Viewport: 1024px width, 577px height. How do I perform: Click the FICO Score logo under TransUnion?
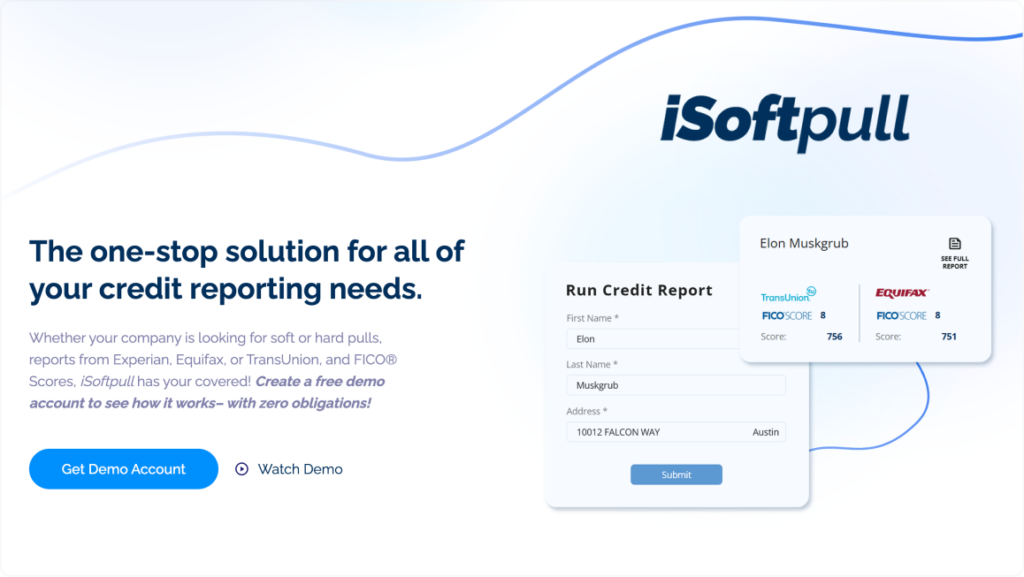click(787, 316)
